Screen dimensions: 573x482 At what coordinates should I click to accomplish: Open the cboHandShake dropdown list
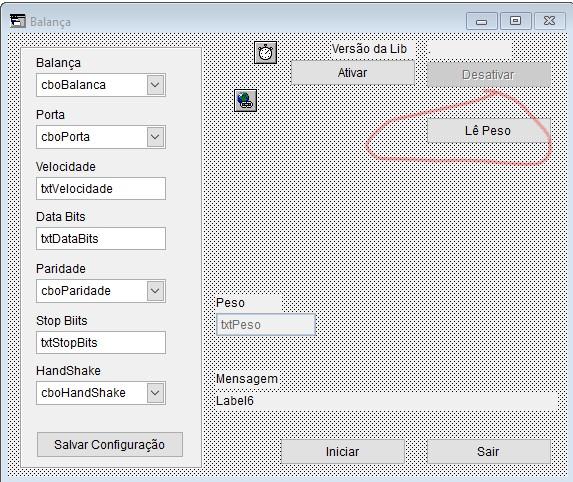(155, 393)
